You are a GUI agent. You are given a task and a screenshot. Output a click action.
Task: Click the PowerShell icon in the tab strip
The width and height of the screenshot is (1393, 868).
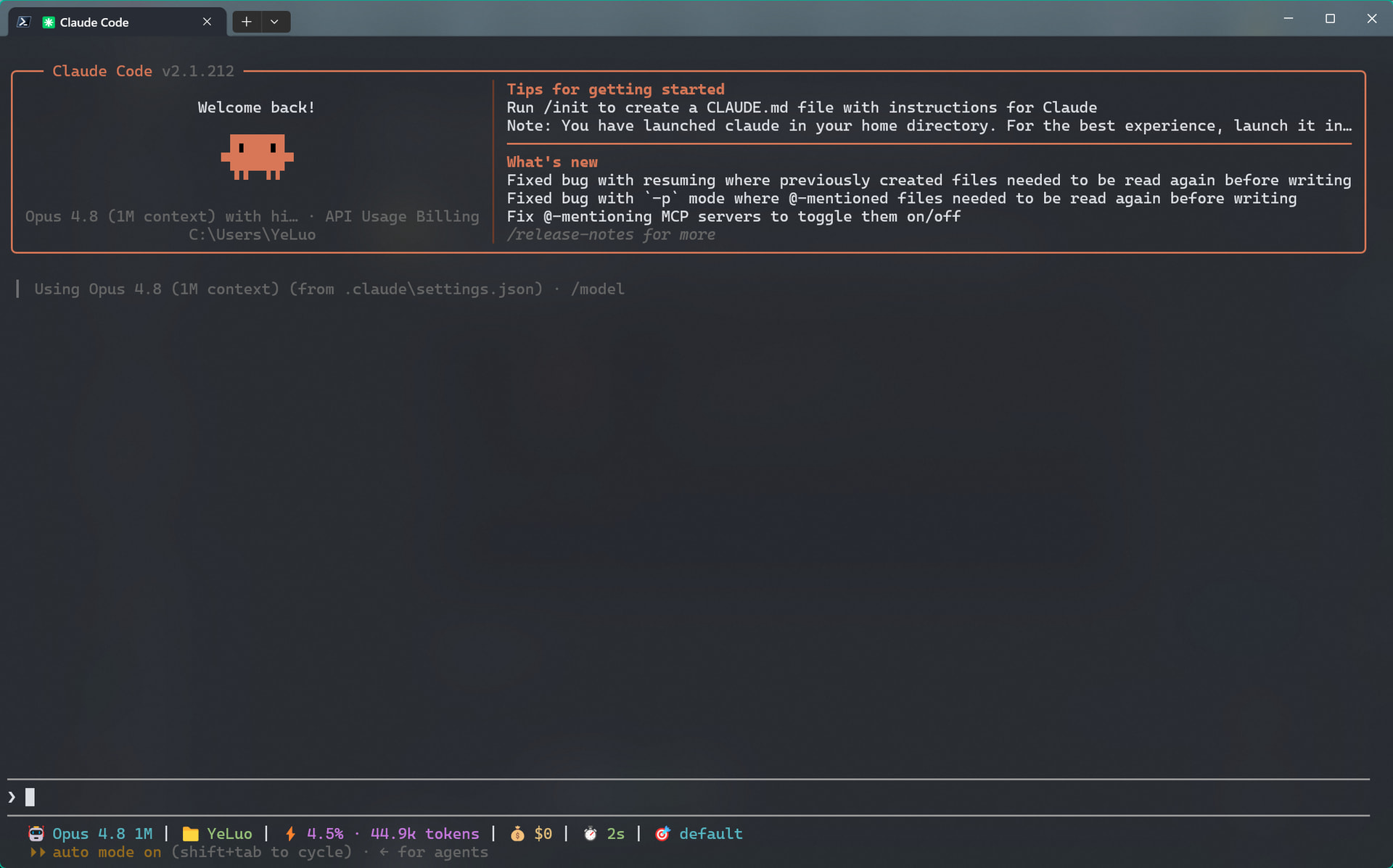click(23, 22)
